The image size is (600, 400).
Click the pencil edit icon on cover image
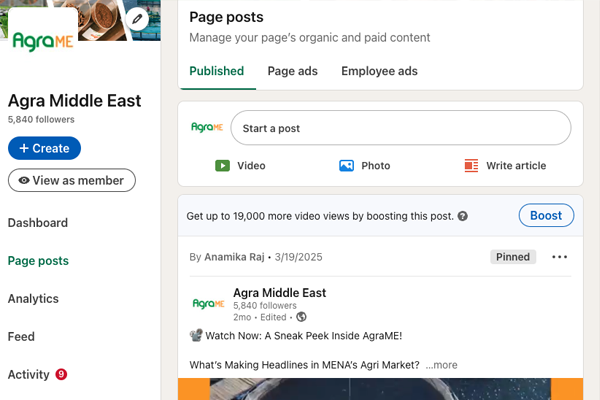138,20
